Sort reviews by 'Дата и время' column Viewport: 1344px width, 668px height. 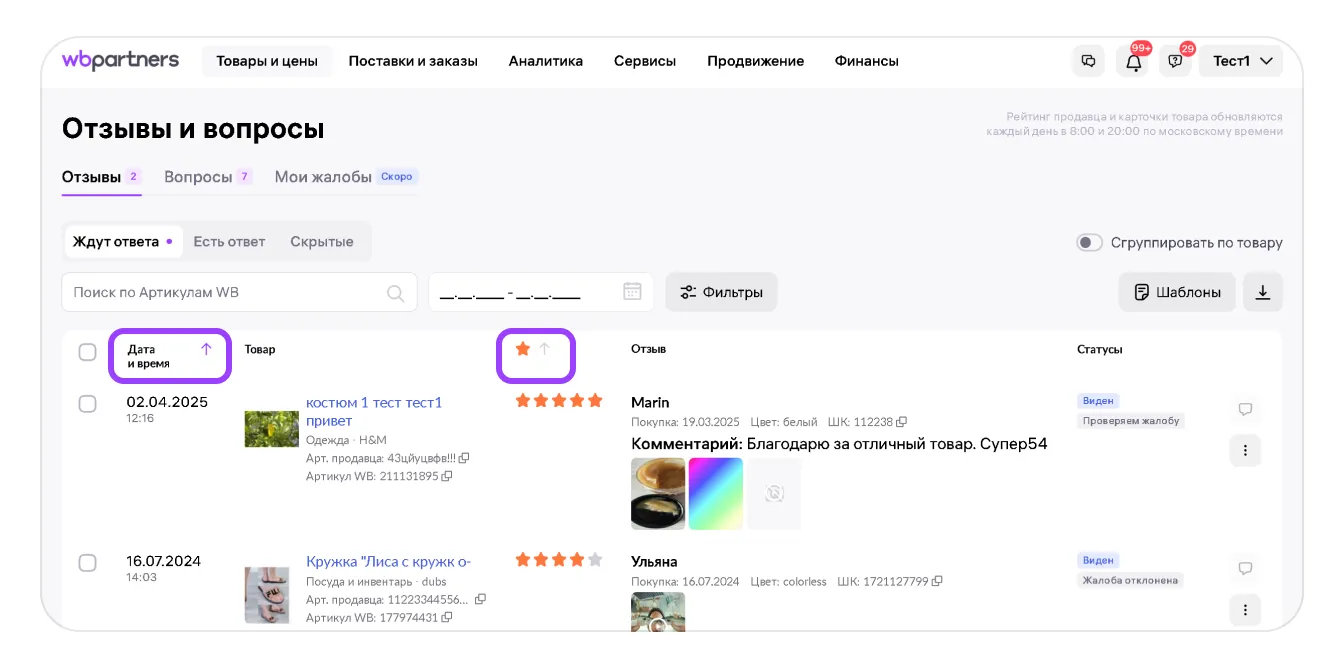(x=169, y=356)
